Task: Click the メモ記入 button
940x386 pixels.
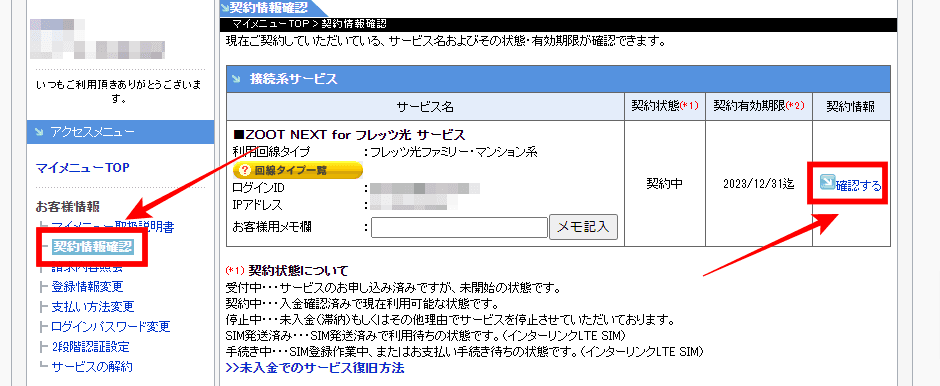Action: [583, 227]
